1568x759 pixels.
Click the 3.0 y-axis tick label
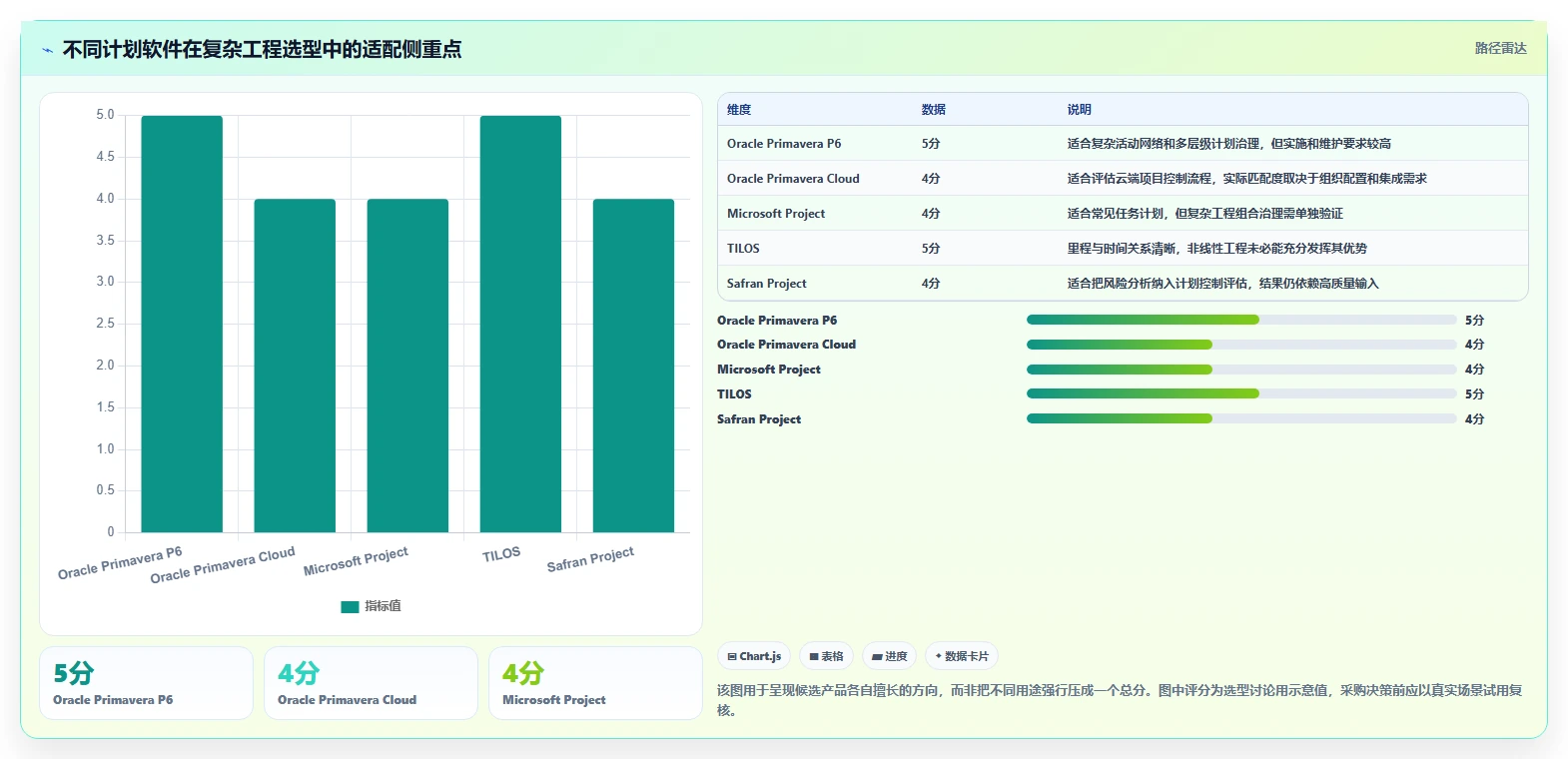pos(105,282)
